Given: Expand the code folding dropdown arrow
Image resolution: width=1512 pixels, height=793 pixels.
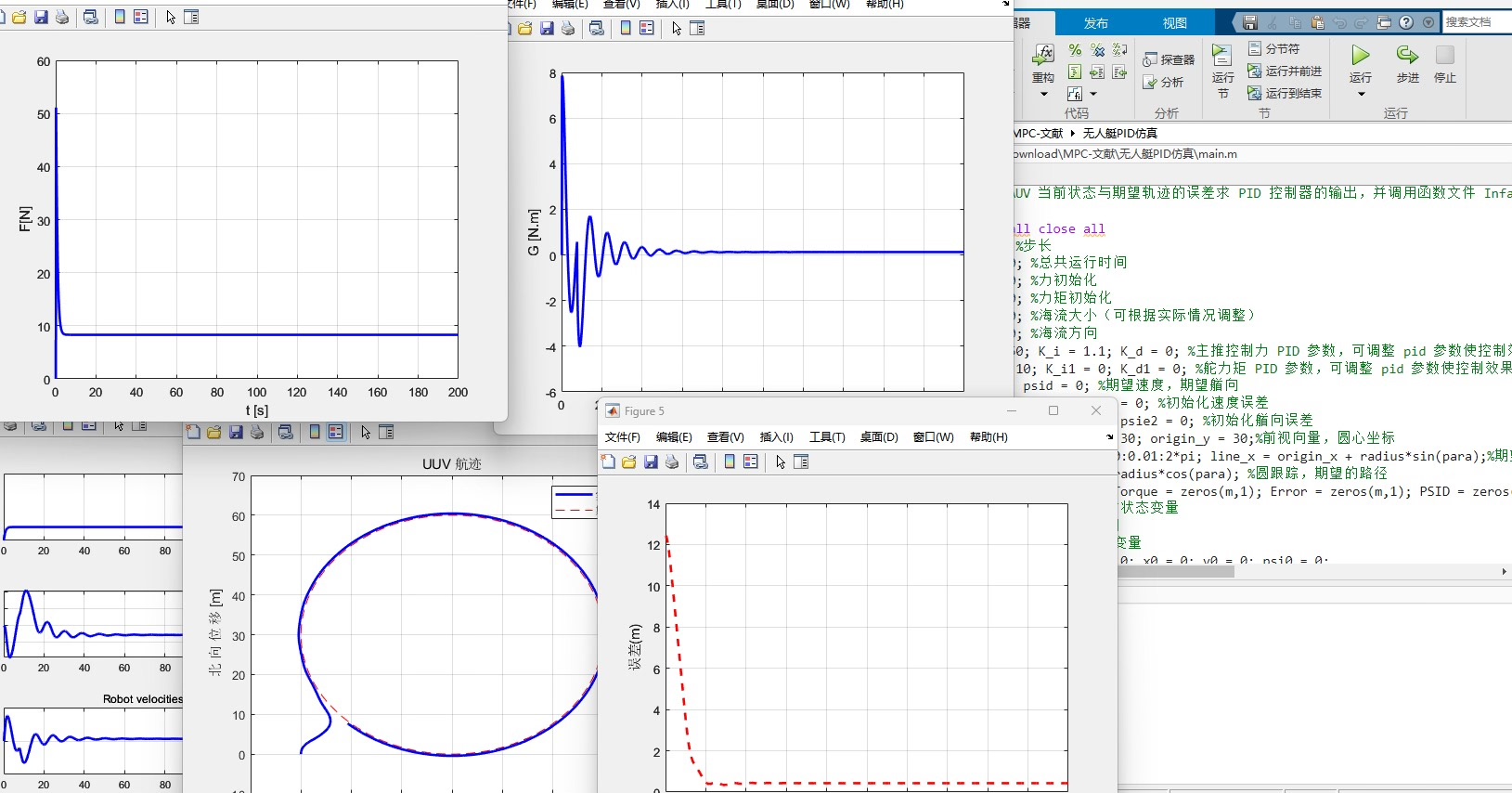Looking at the screenshot, I should 1093,94.
